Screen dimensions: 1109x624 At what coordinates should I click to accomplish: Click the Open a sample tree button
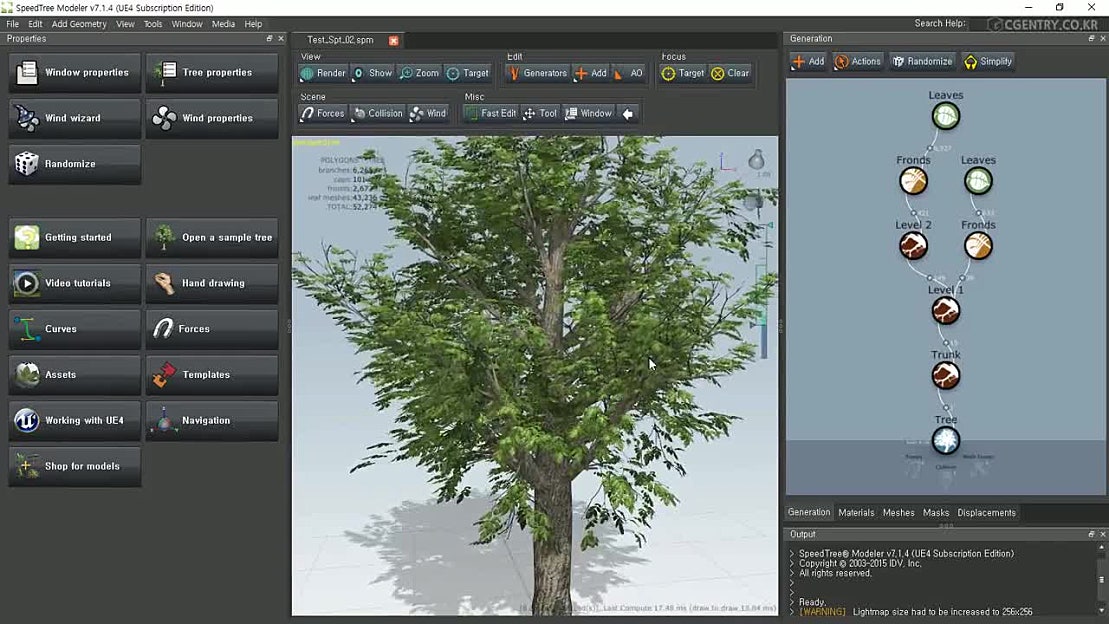[212, 238]
